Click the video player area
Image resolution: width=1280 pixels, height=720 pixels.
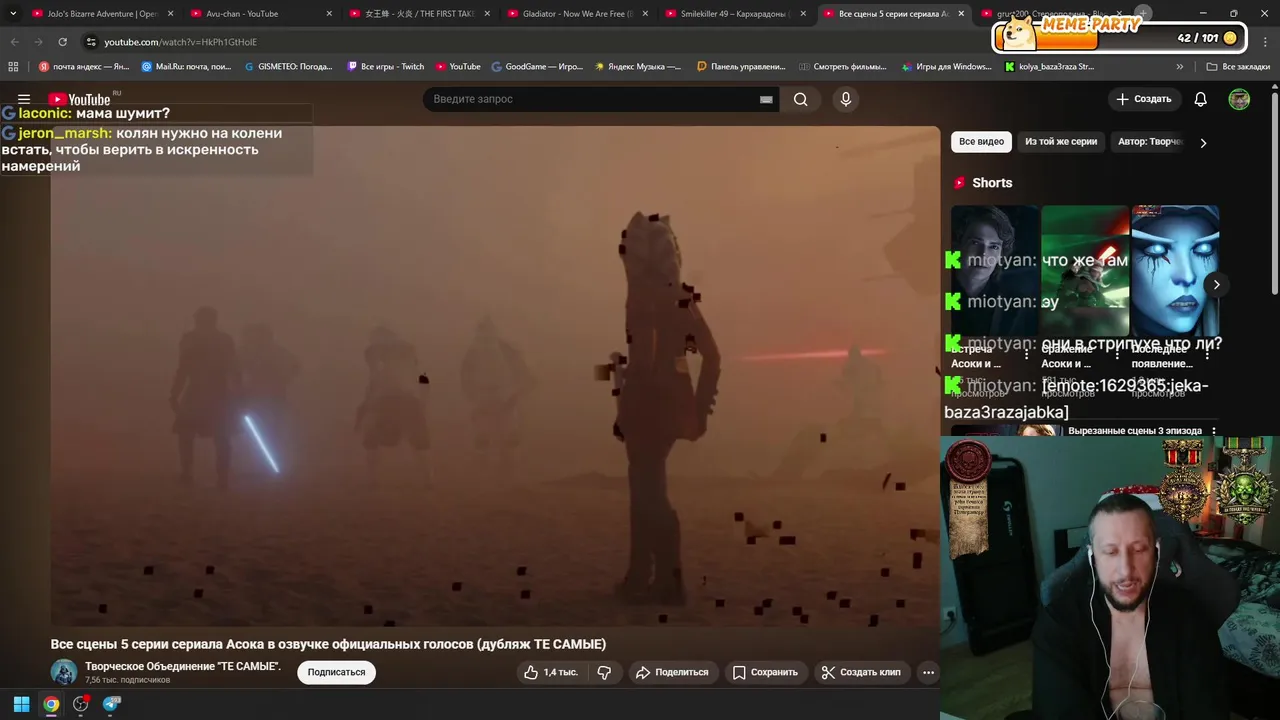[x=495, y=375]
